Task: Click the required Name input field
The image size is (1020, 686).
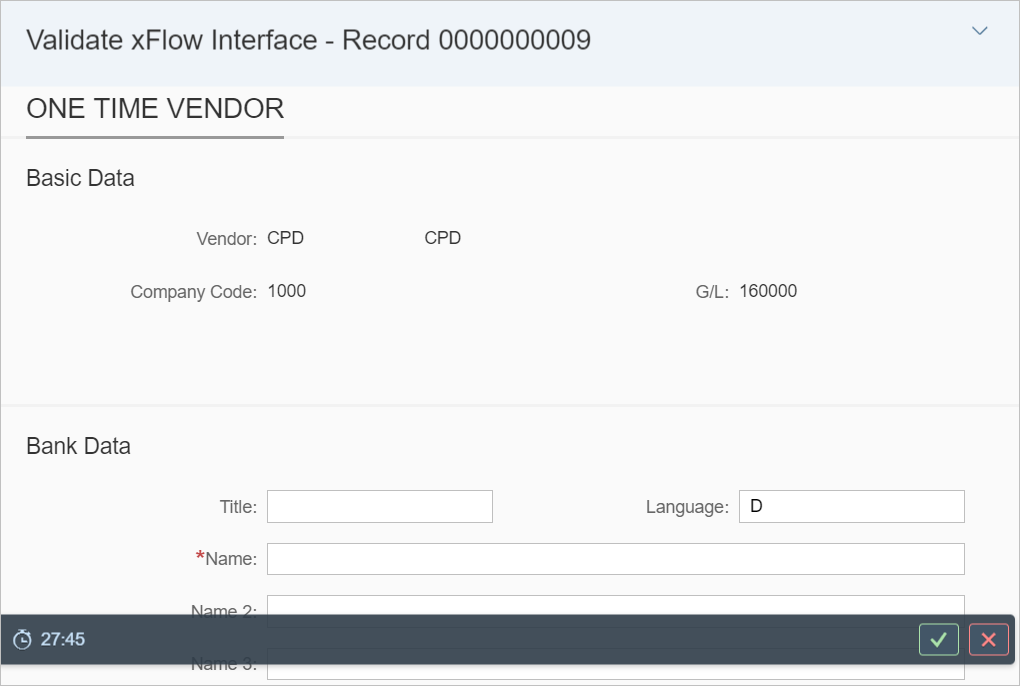Action: [x=615, y=559]
